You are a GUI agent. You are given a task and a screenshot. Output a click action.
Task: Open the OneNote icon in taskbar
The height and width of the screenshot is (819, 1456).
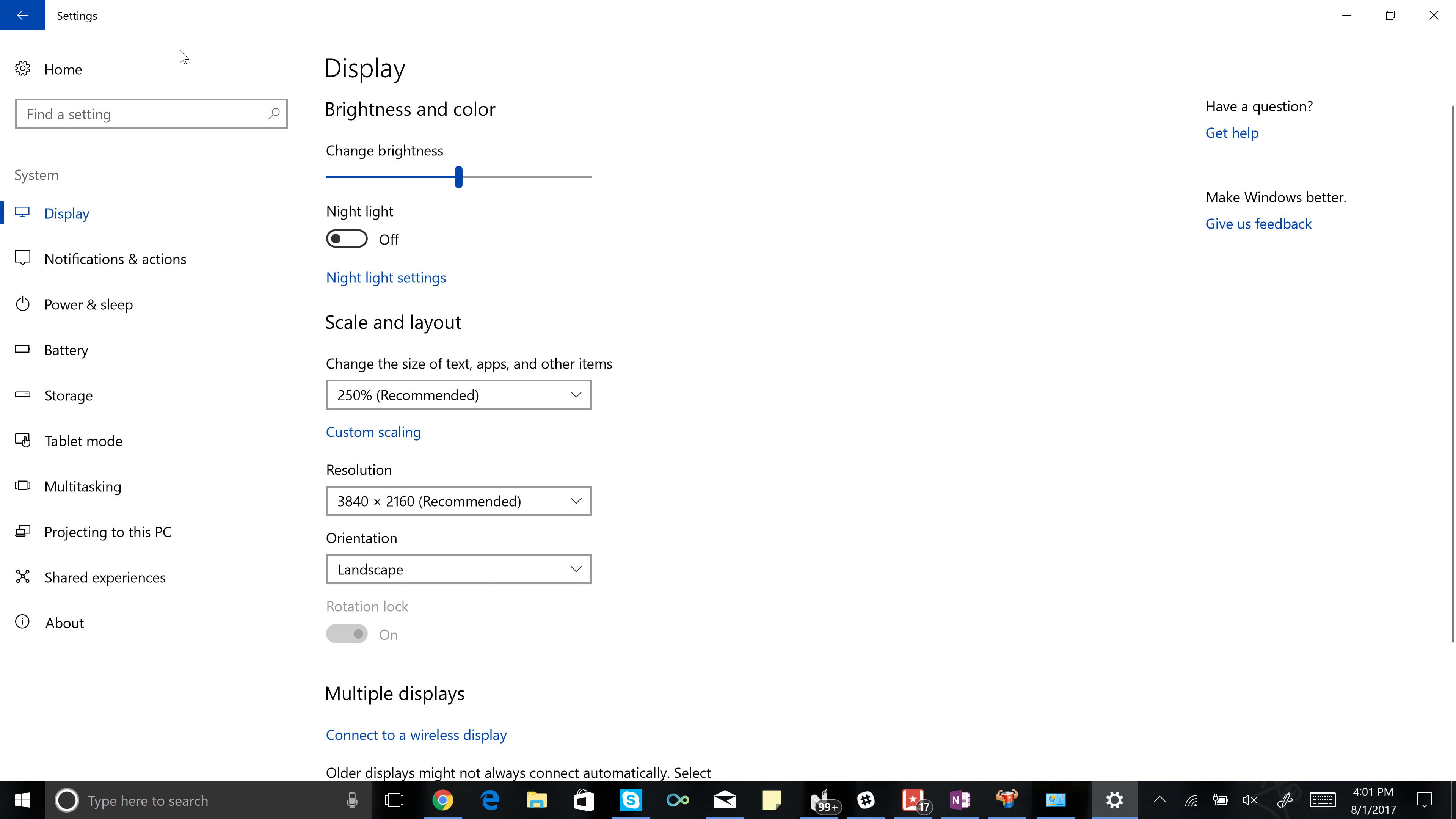click(x=960, y=800)
